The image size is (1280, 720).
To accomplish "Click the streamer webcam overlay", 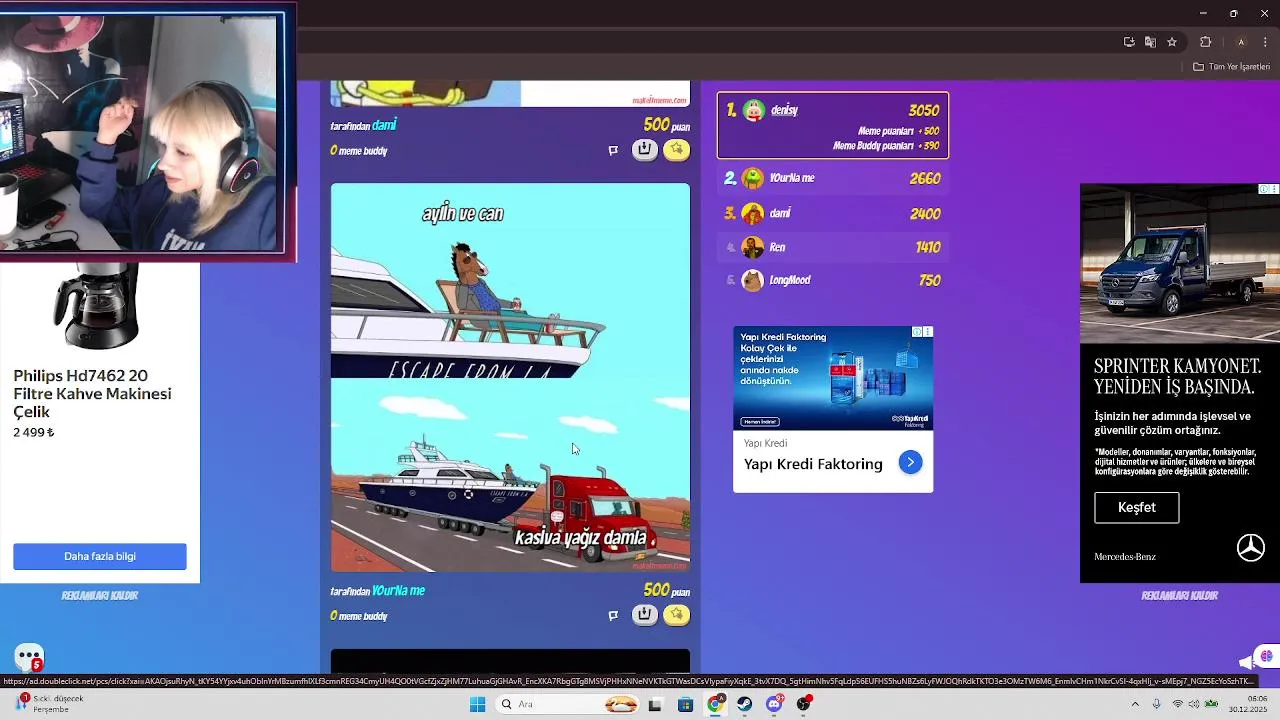I will [x=148, y=131].
